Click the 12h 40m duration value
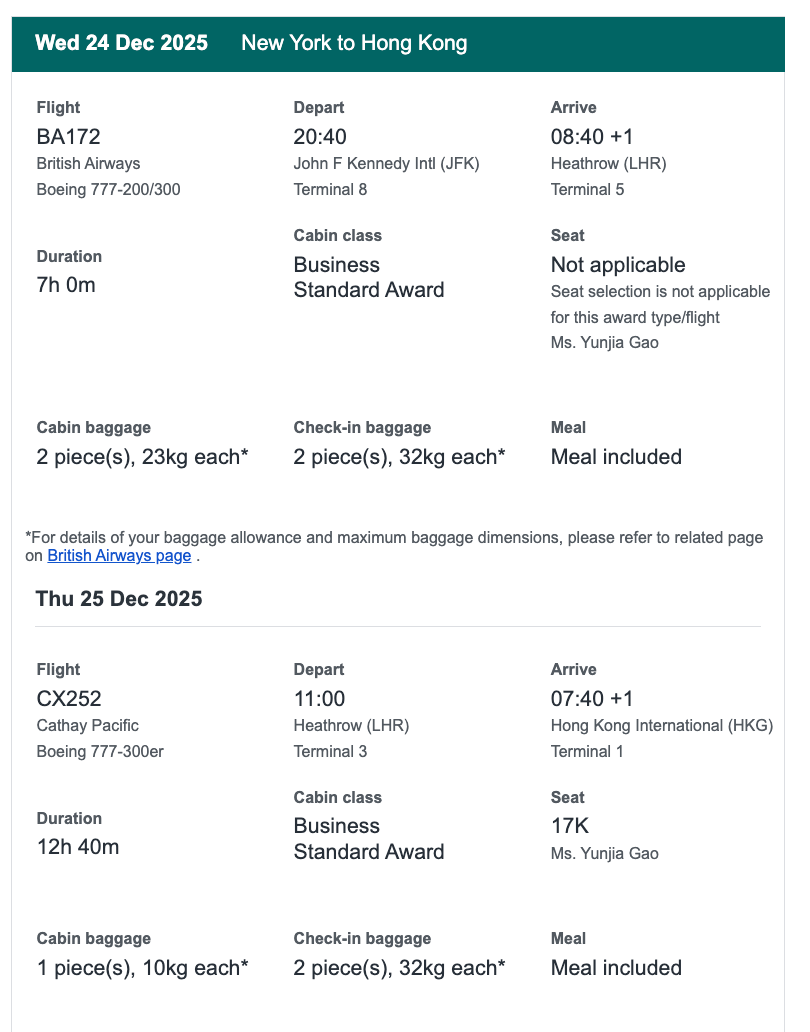 (78, 847)
